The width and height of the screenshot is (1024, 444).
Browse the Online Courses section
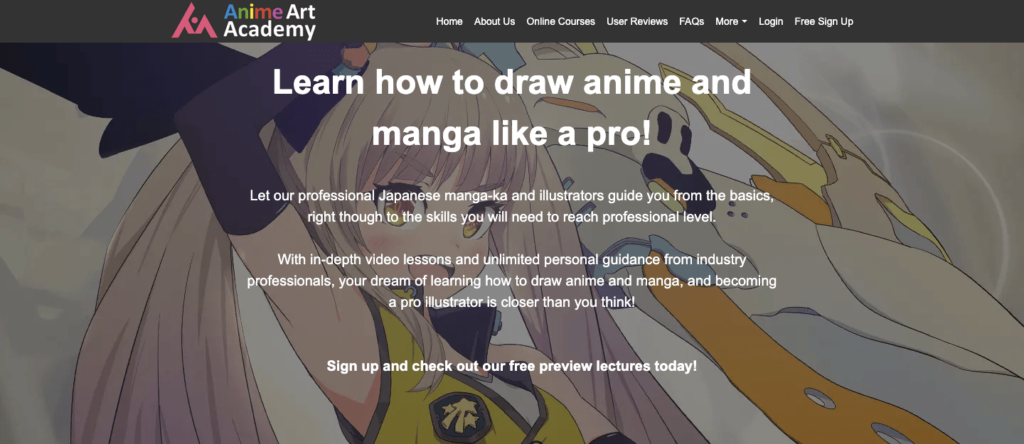pos(561,22)
